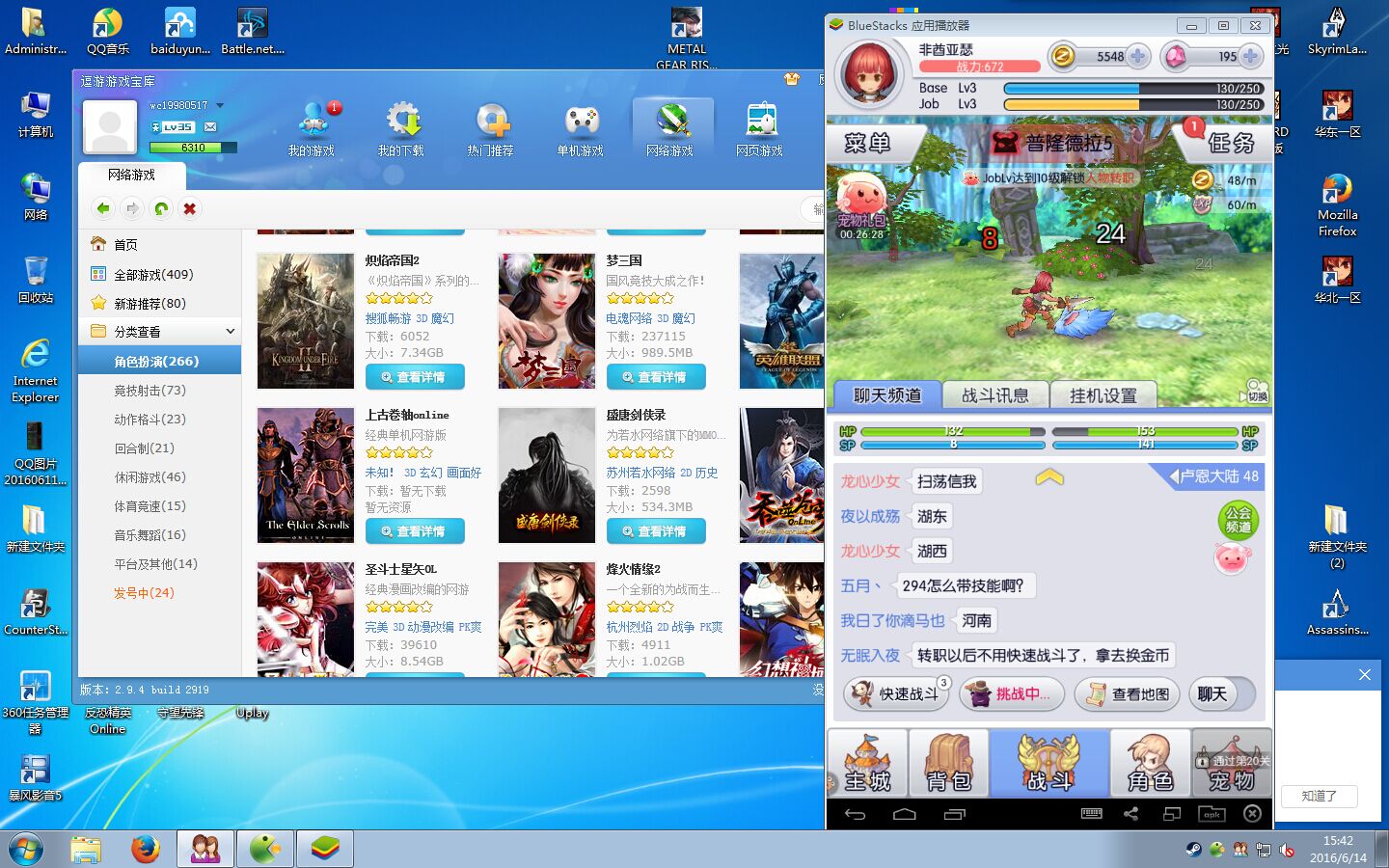Image resolution: width=1389 pixels, height=868 pixels.
Task: Open 我的游戏 icon in game center
Action: pyautogui.click(x=312, y=129)
